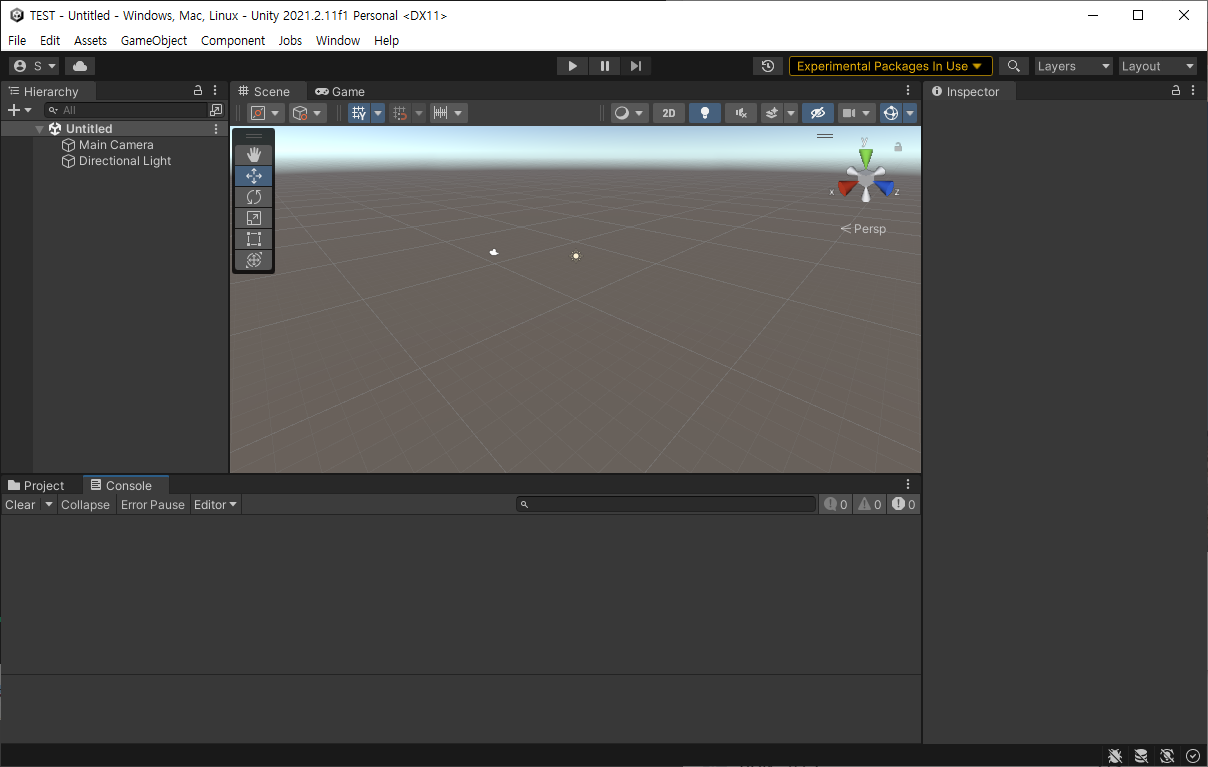
Task: Toggle gizmo rotation lock in scene view
Action: (898, 147)
